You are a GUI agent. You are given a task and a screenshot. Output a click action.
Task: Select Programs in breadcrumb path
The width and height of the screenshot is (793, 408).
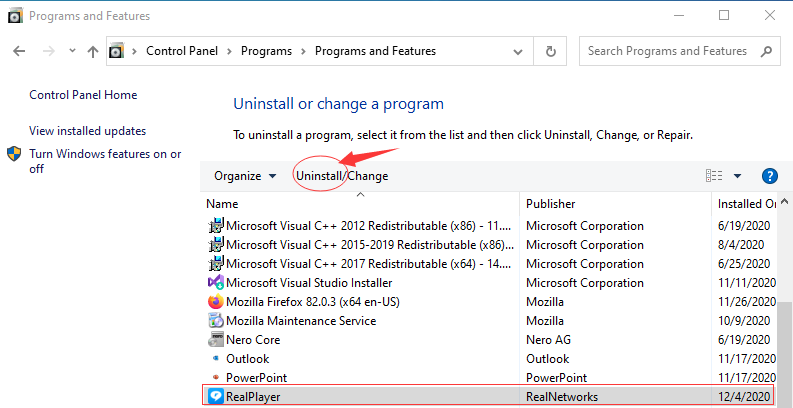click(267, 51)
